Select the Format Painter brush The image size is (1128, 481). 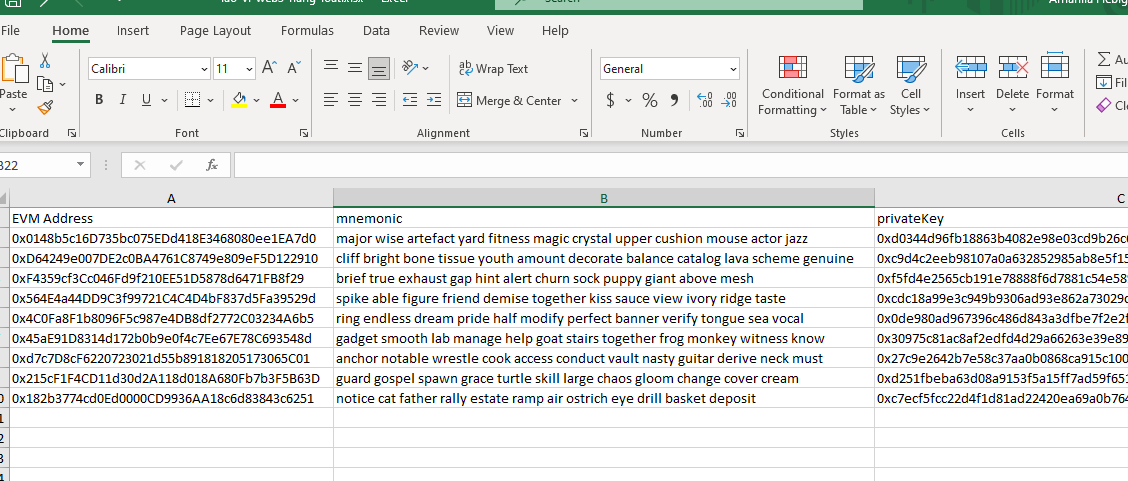coord(45,107)
